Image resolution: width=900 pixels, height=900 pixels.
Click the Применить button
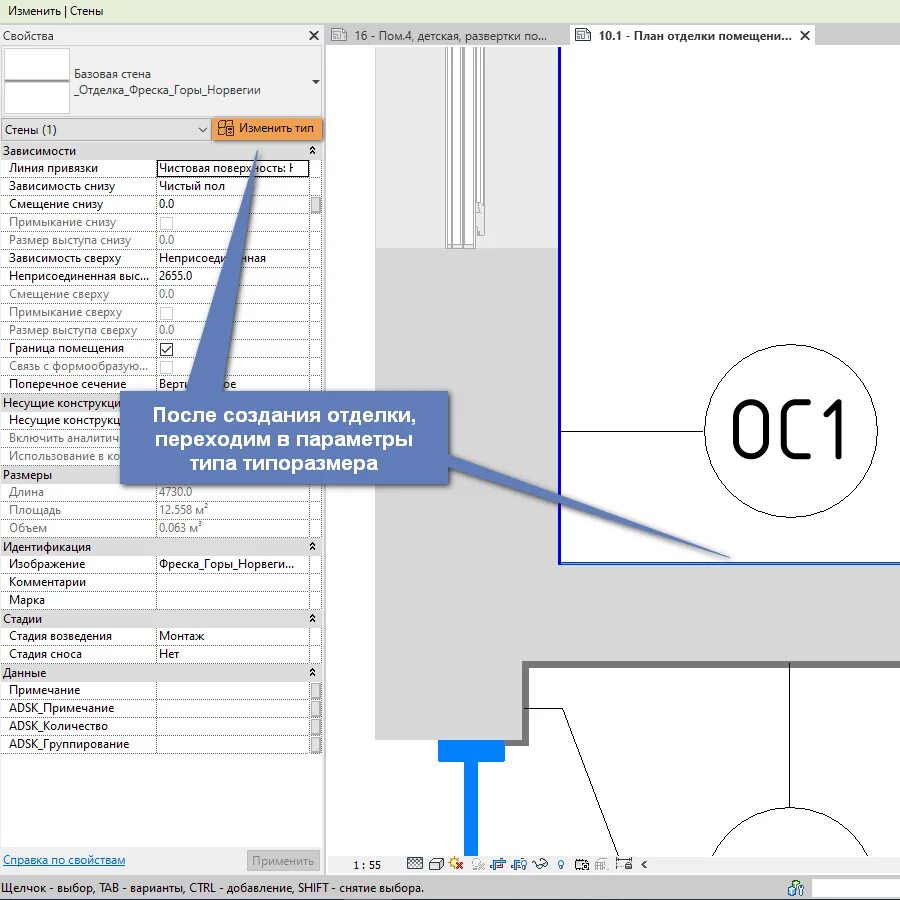[283, 861]
